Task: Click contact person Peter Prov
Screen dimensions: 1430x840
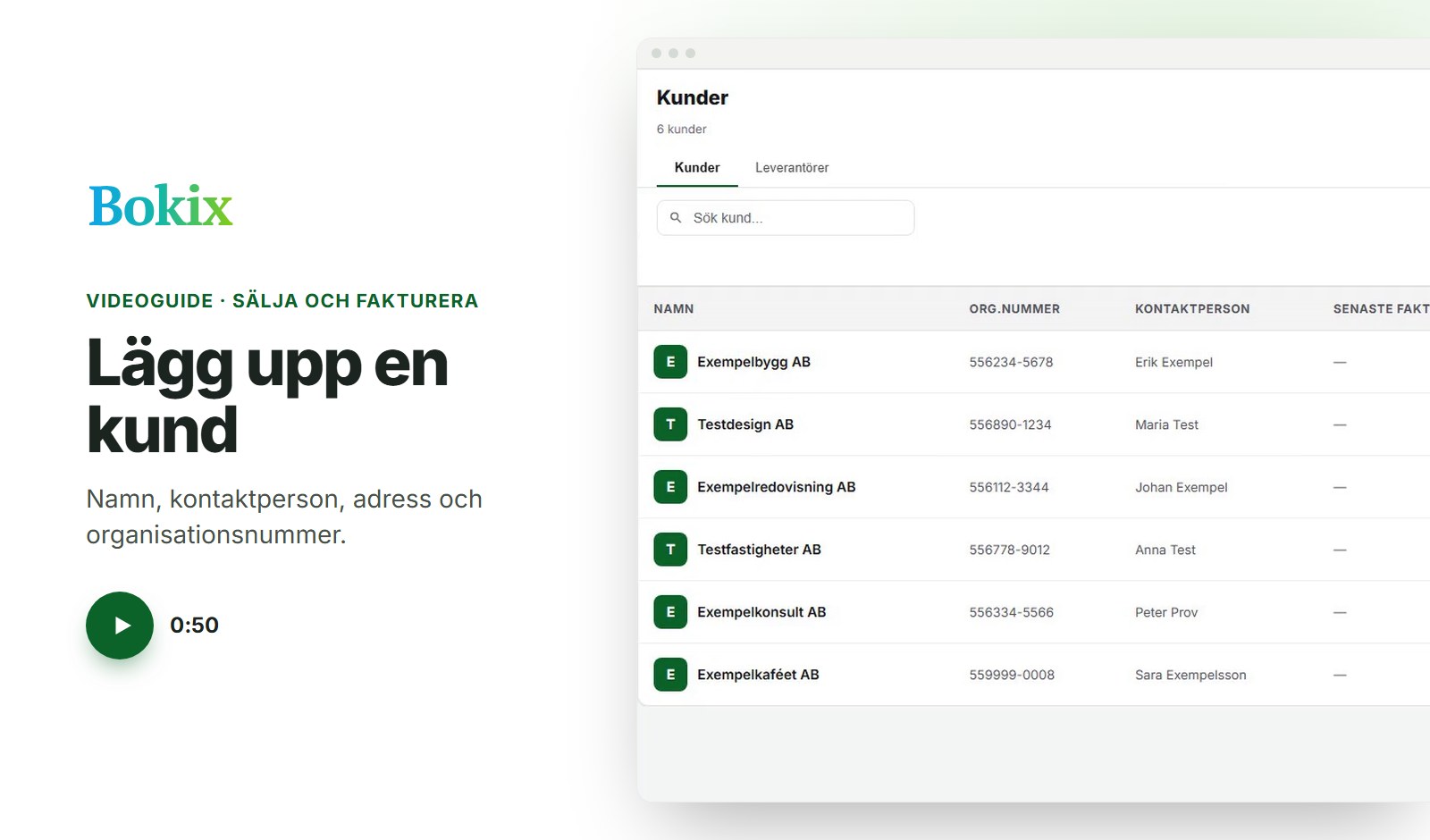Action: tap(1166, 612)
